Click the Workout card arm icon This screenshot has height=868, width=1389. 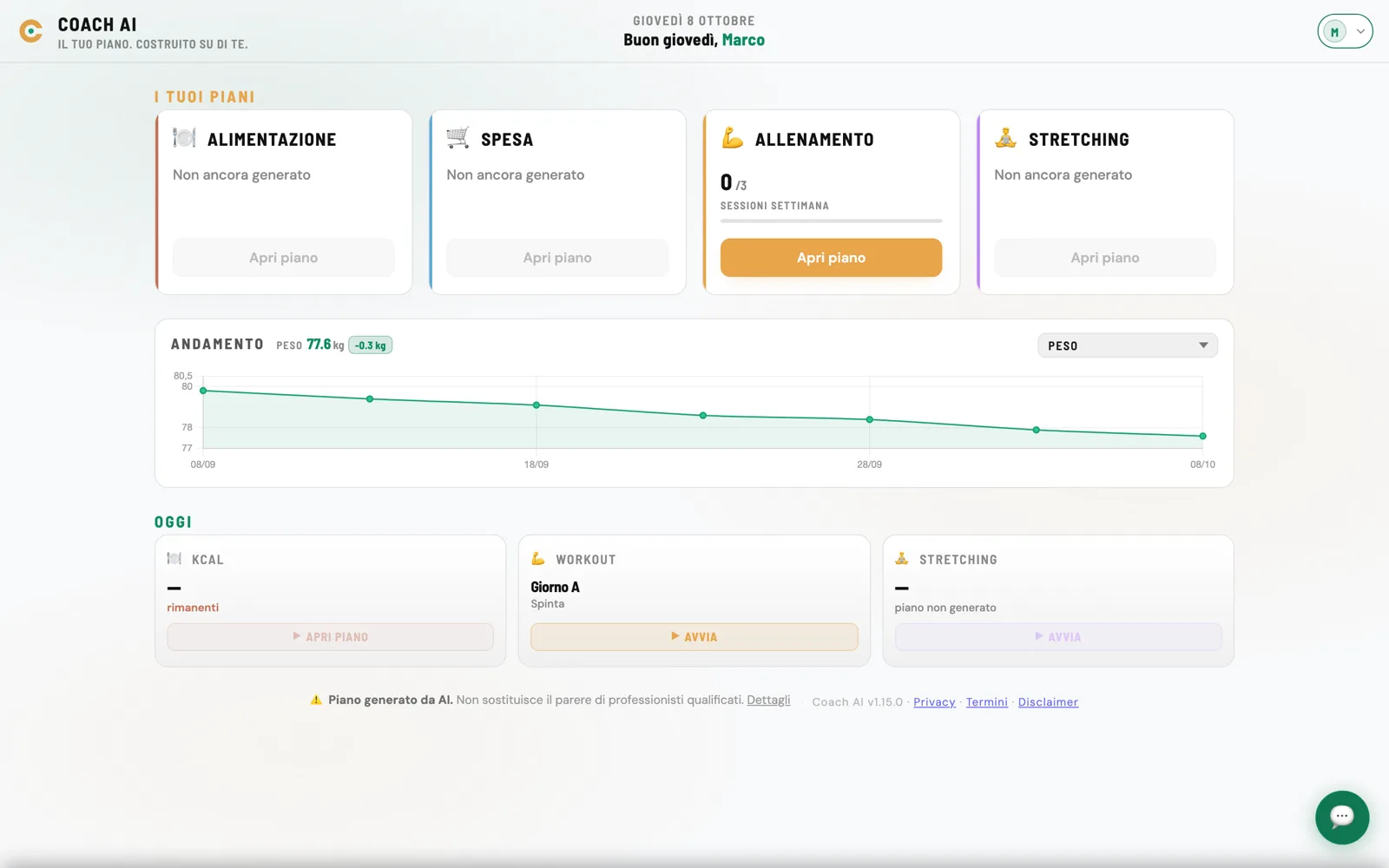point(538,559)
